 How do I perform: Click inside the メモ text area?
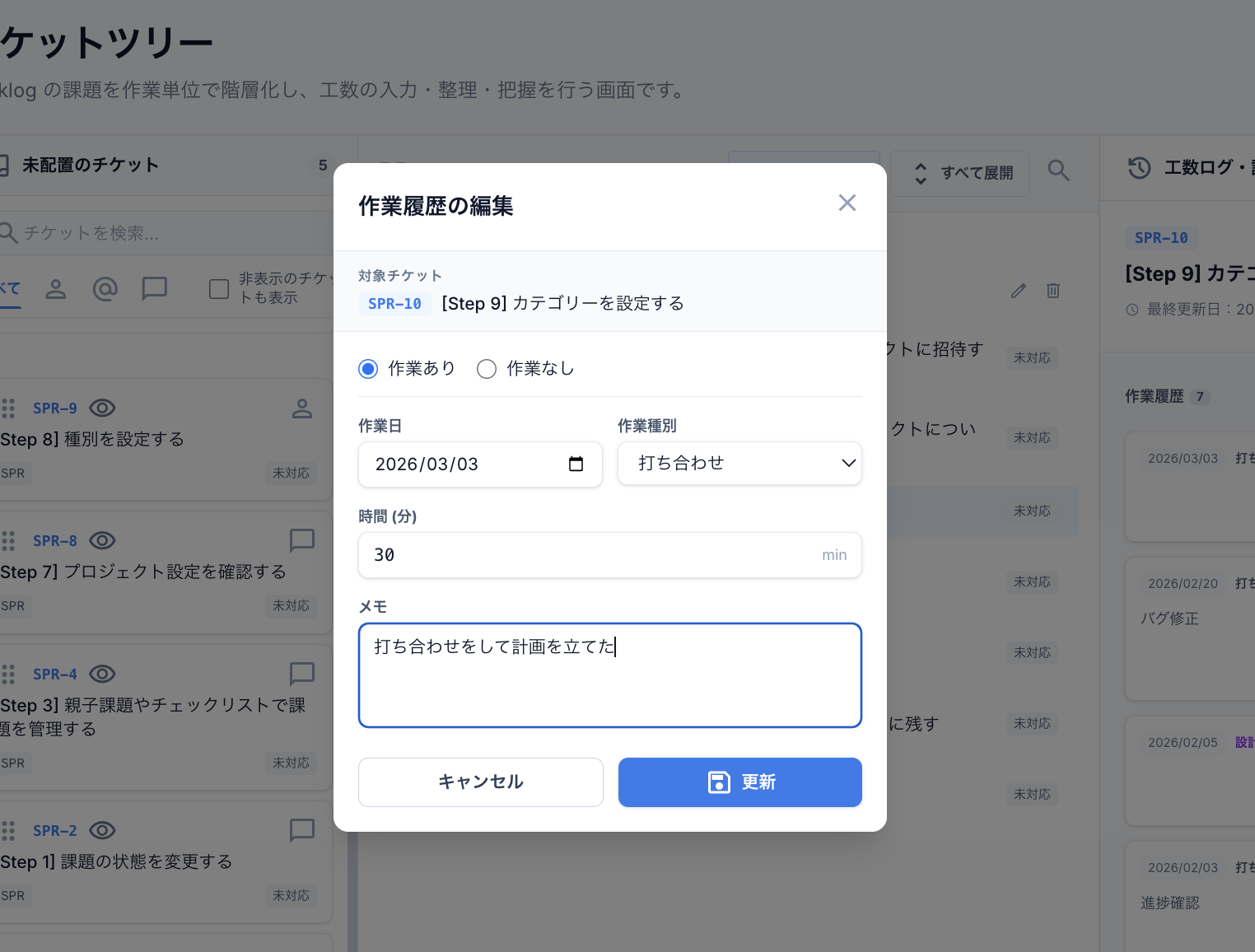[x=609, y=675]
